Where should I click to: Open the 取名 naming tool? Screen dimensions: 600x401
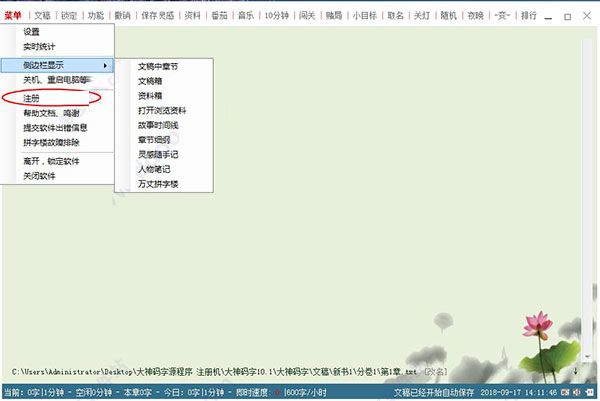point(395,16)
